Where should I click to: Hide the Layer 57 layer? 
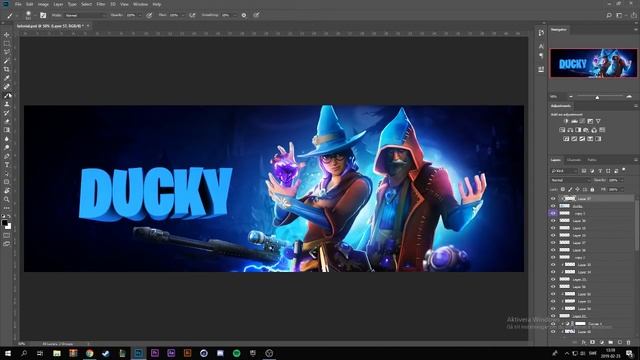553,198
